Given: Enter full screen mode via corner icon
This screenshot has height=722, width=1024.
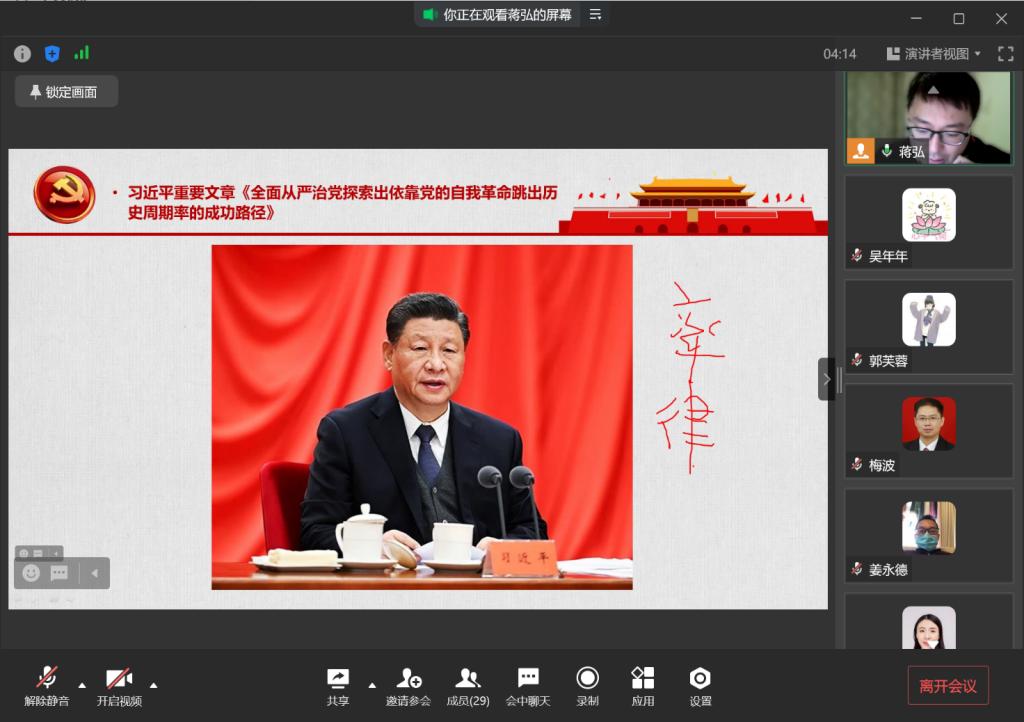Looking at the screenshot, I should (1005, 54).
